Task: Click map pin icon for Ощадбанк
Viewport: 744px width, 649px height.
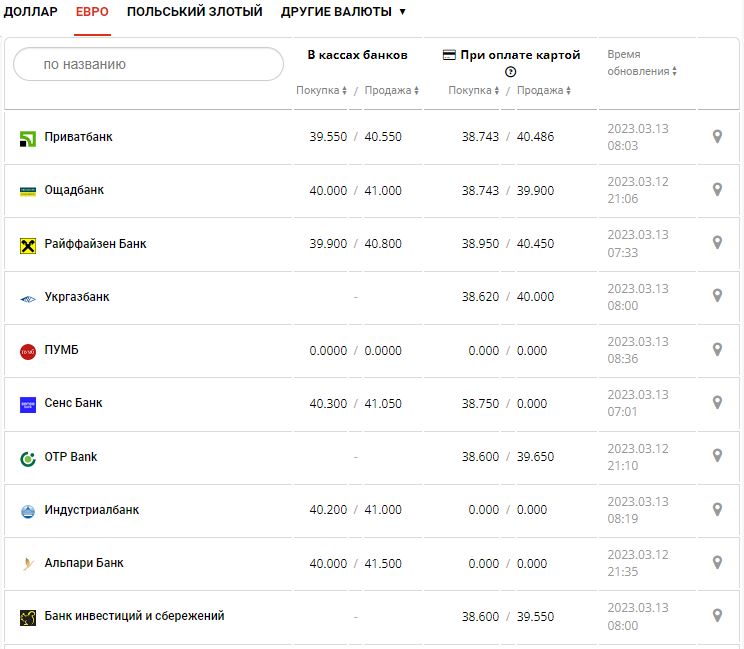Action: 717,190
